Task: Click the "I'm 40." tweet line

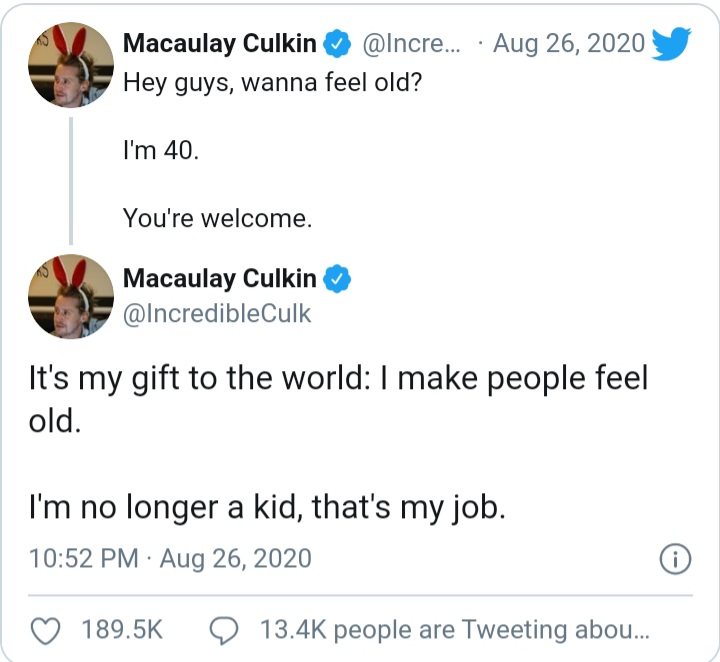Action: coord(154,150)
